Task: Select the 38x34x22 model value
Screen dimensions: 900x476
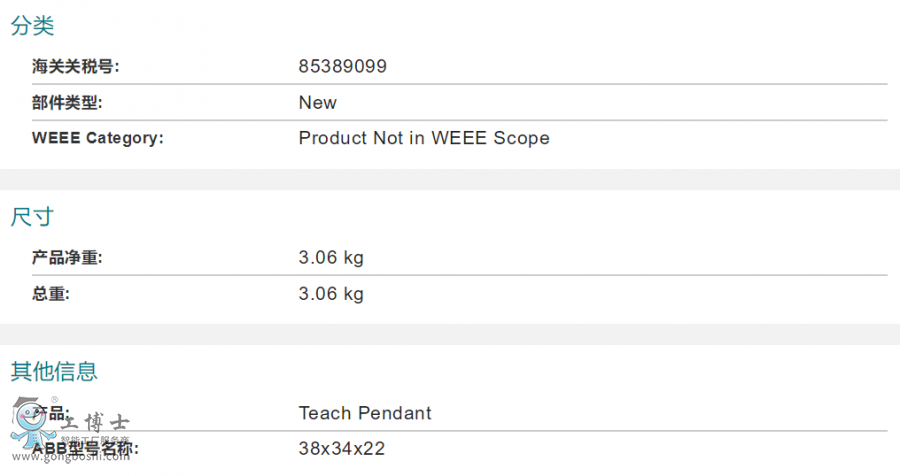Action: coord(341,448)
